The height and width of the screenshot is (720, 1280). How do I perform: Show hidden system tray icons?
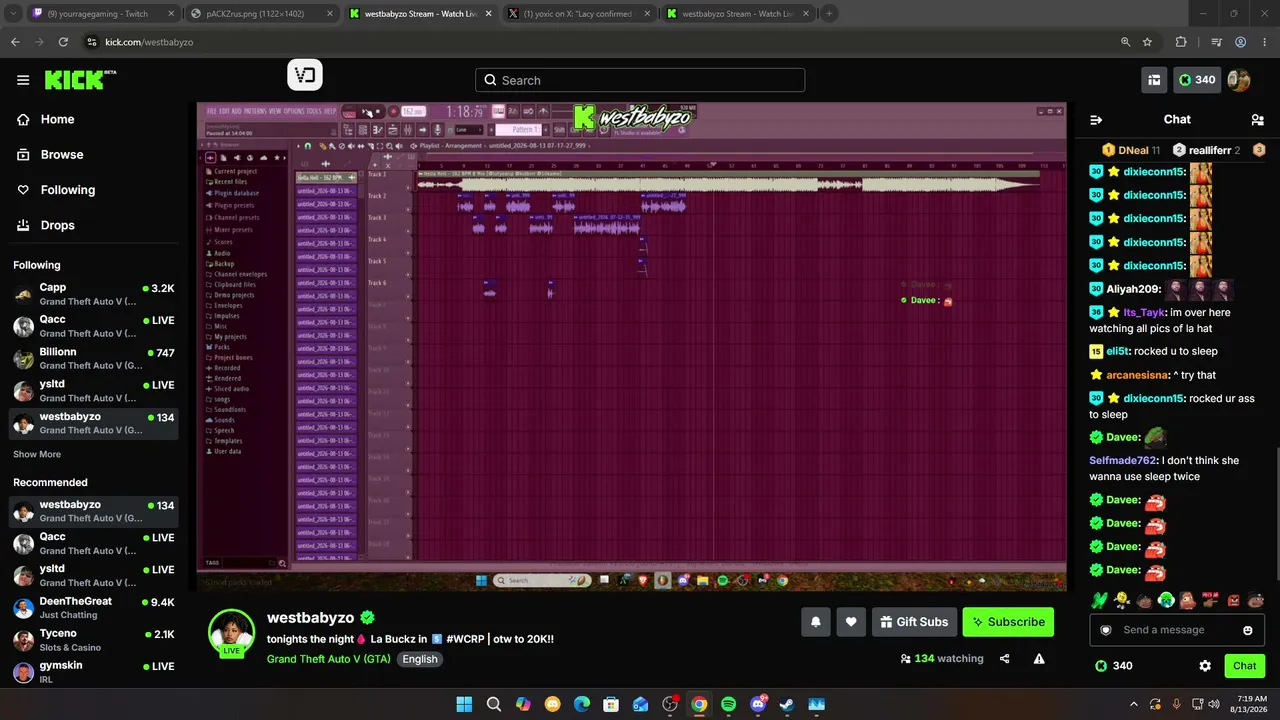[1133, 704]
